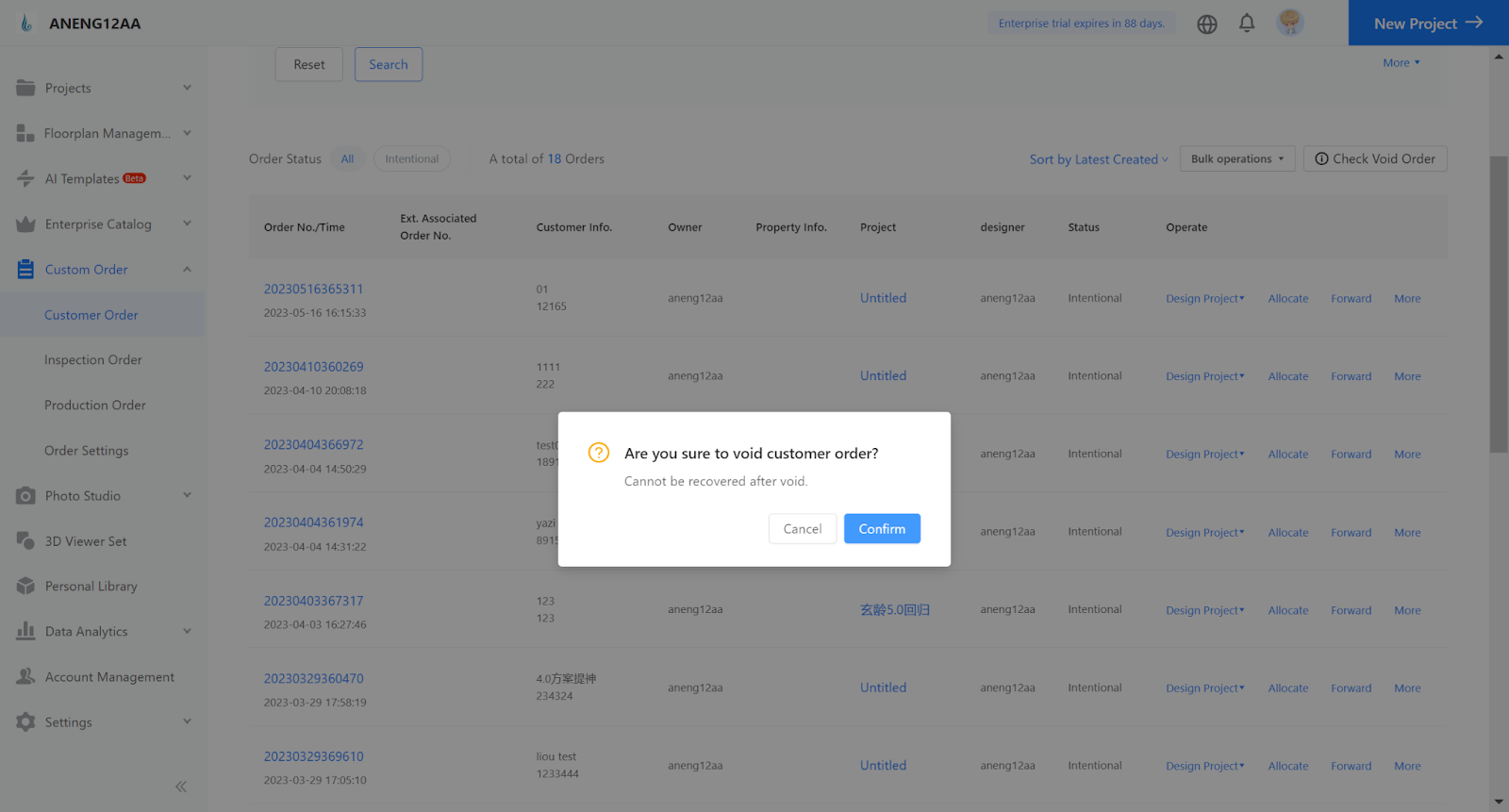Image resolution: width=1509 pixels, height=812 pixels.
Task: Click the New Project button
Action: click(1429, 23)
